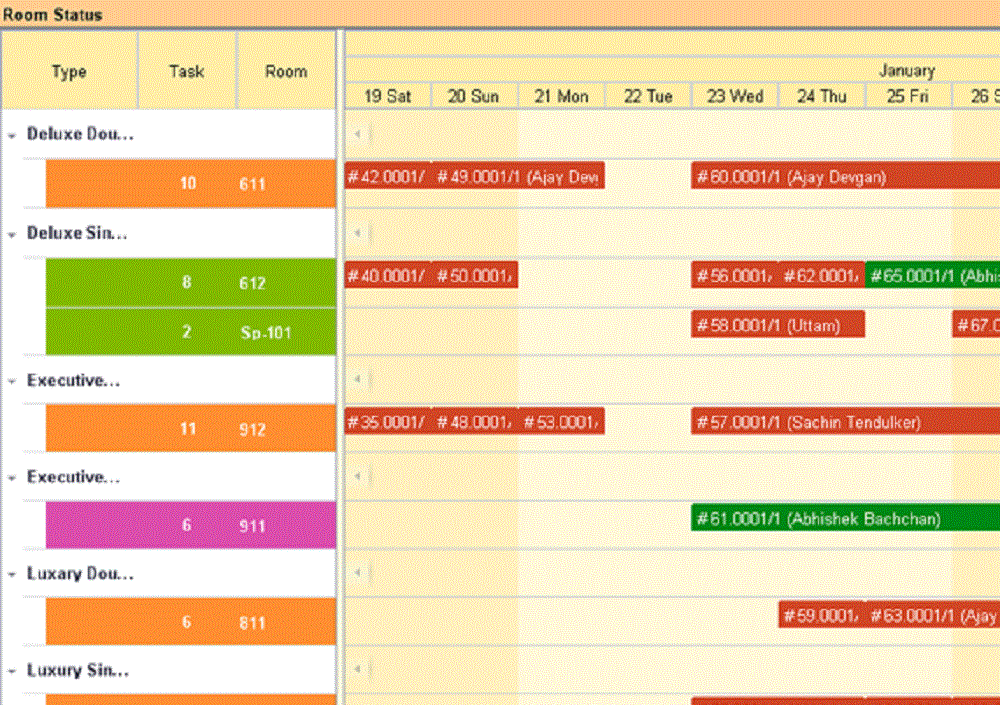1000x705 pixels.
Task: Click the small timeline arrow in the Luxury Sin... row
Action: pos(358,669)
